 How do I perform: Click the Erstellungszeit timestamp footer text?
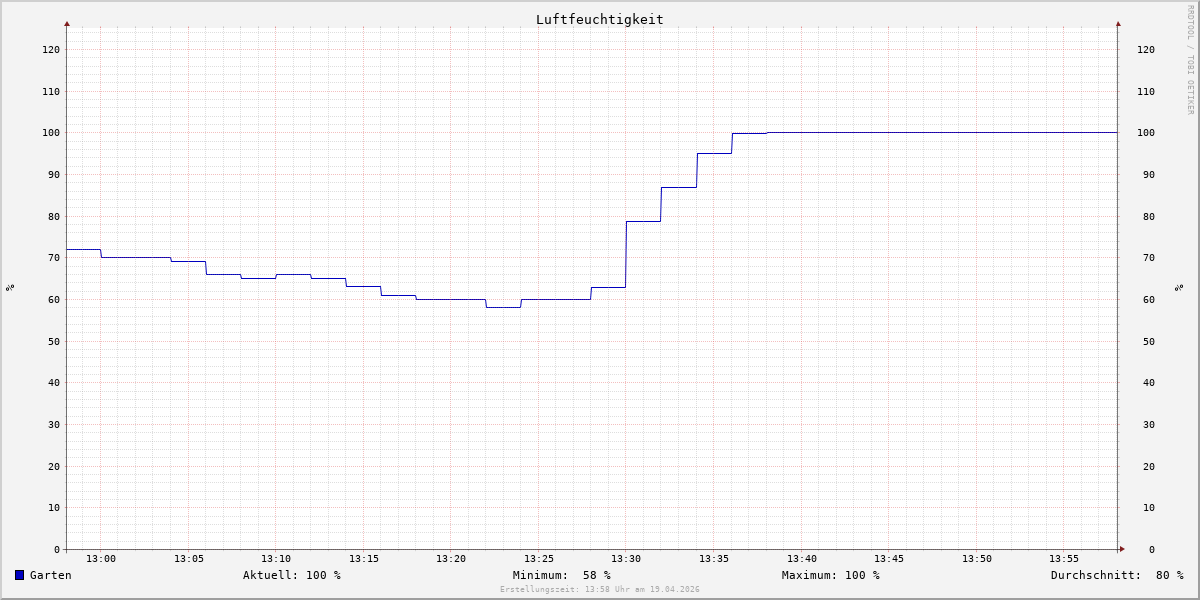click(599, 590)
